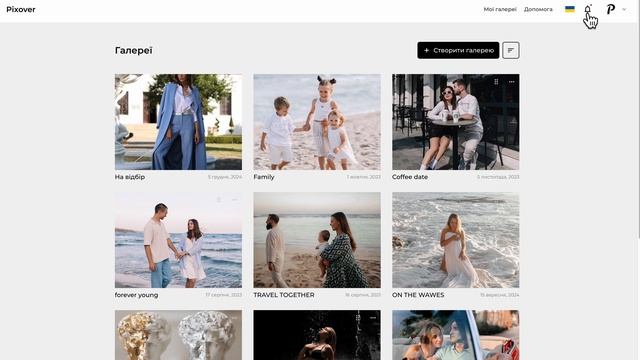Click the Галереї page heading
Screen dimensions: 640x360
[133, 50]
